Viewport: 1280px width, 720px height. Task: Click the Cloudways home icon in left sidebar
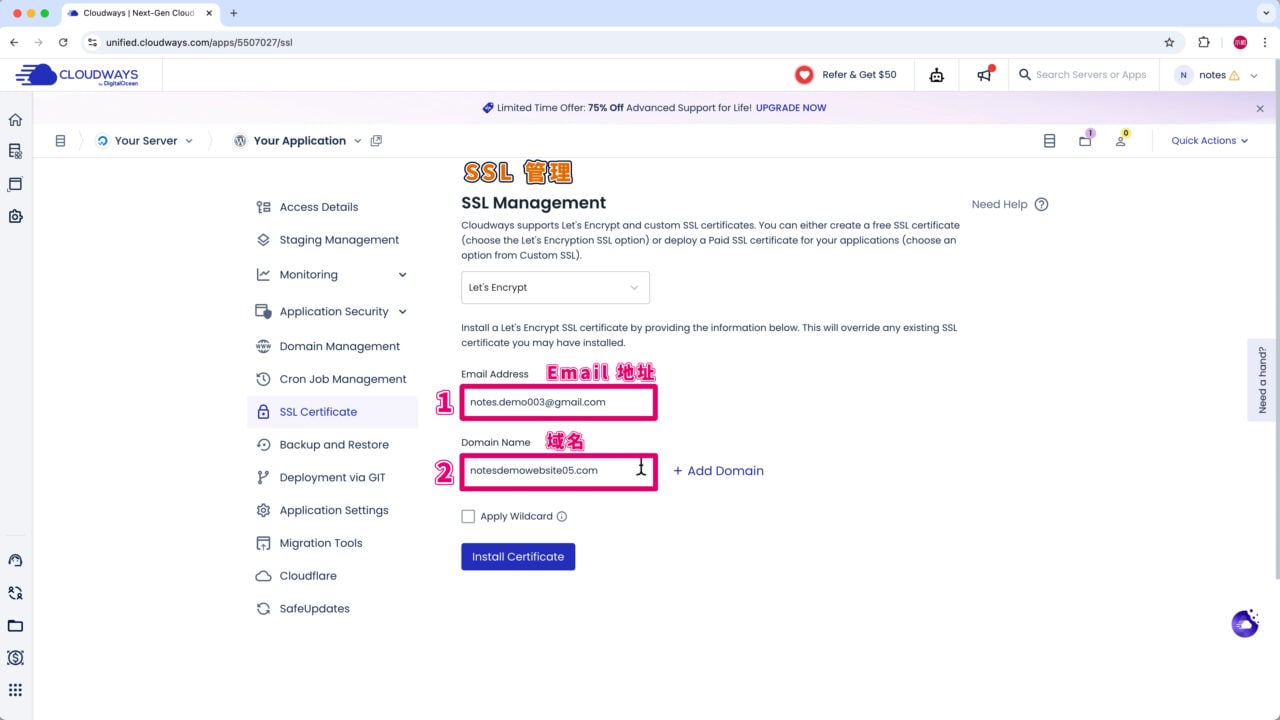coord(15,120)
